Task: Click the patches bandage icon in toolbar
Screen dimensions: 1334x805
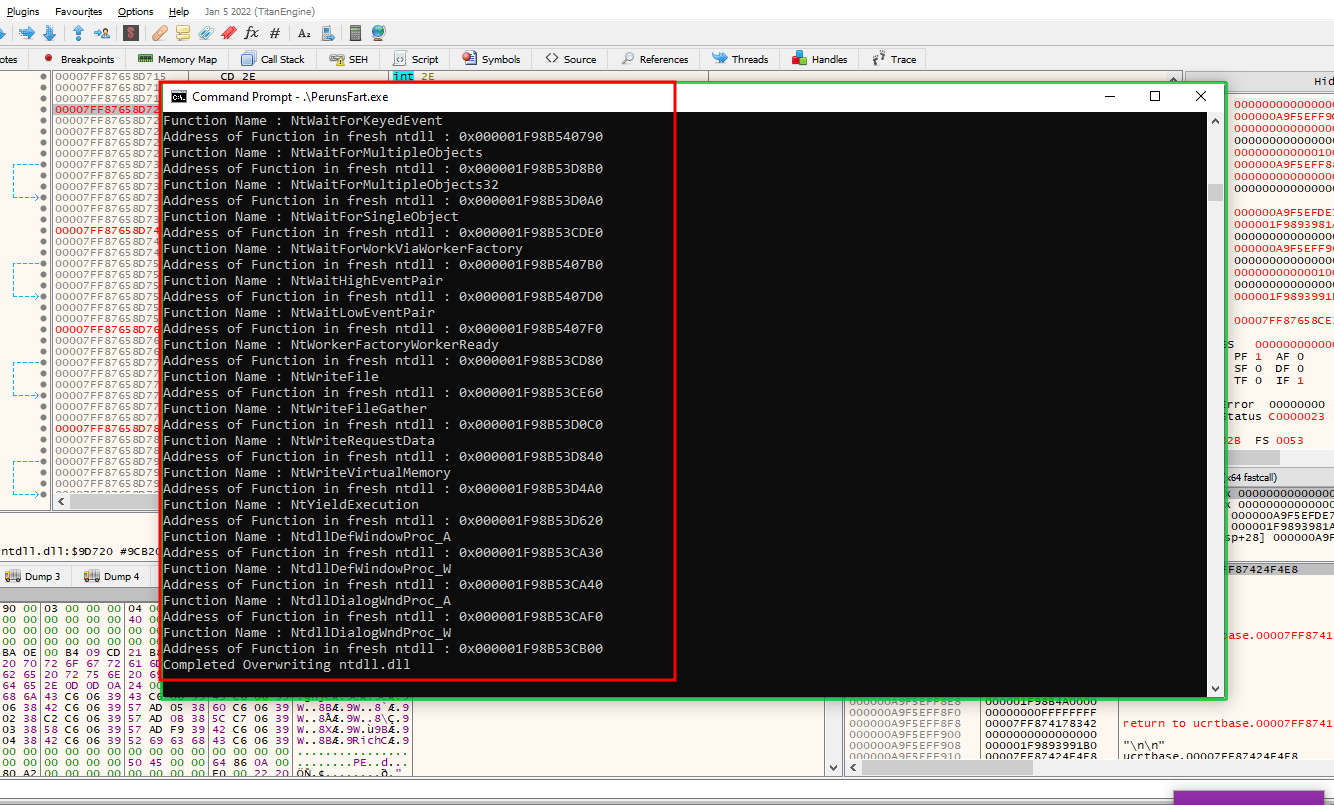Action: click(x=159, y=33)
